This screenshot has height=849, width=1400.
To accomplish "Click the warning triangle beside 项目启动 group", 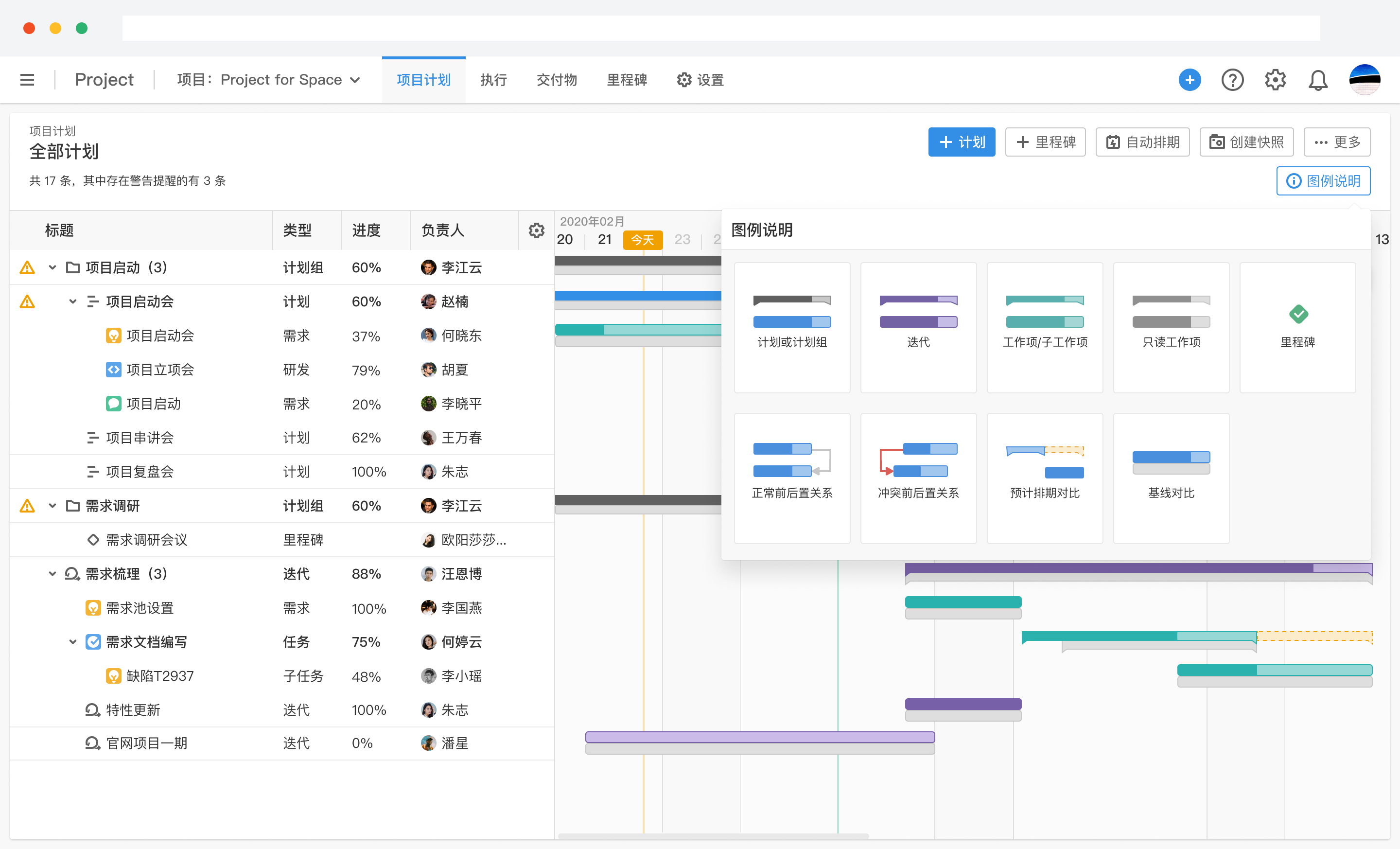I will (x=27, y=267).
